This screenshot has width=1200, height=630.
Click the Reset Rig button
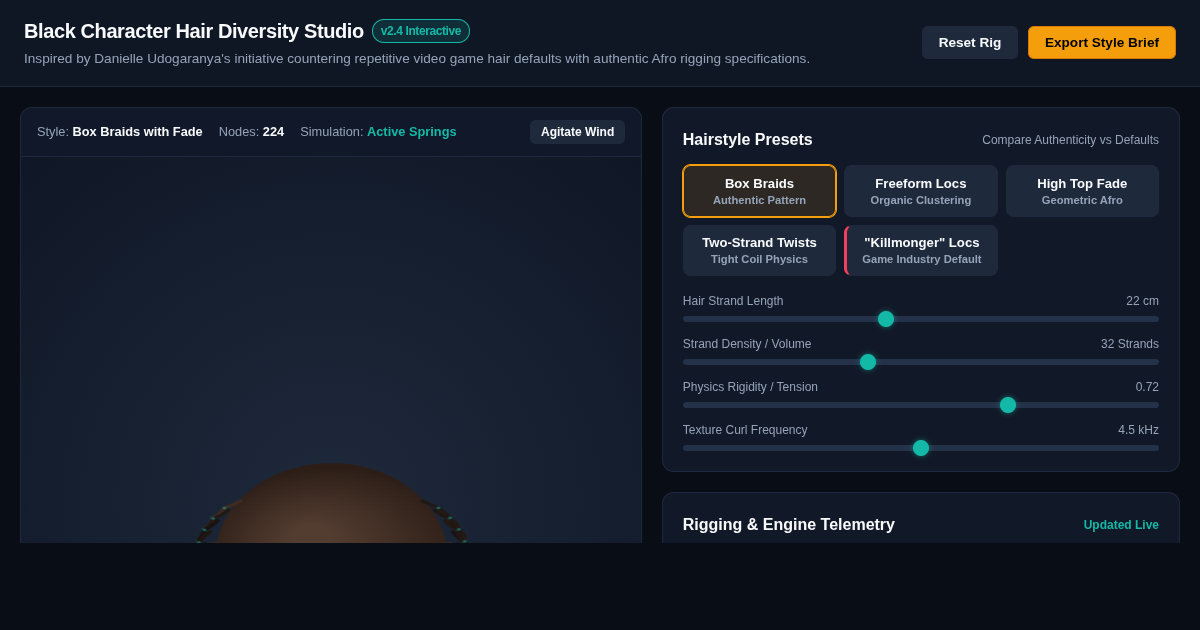[969, 42]
